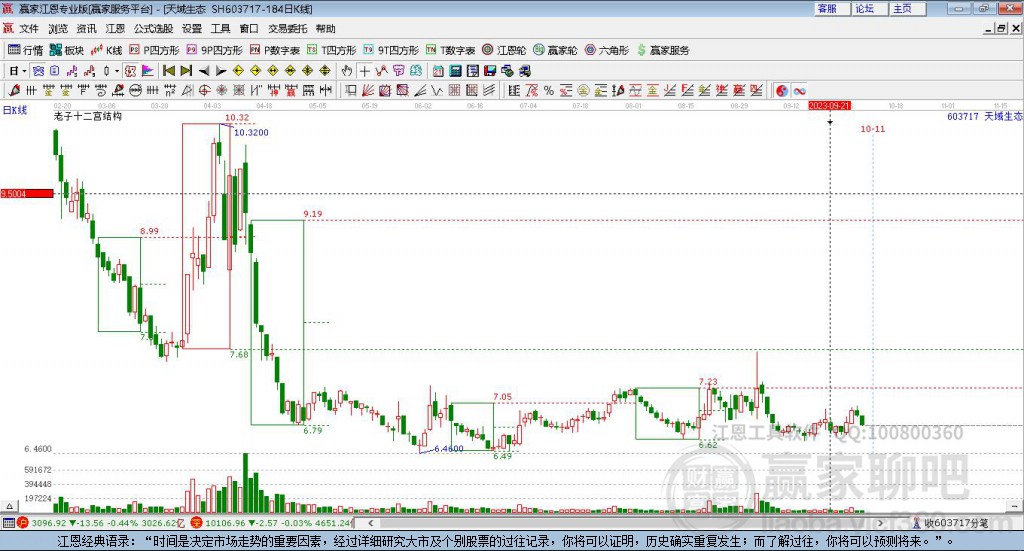Open the 9P四方形 tool

[x=214, y=50]
